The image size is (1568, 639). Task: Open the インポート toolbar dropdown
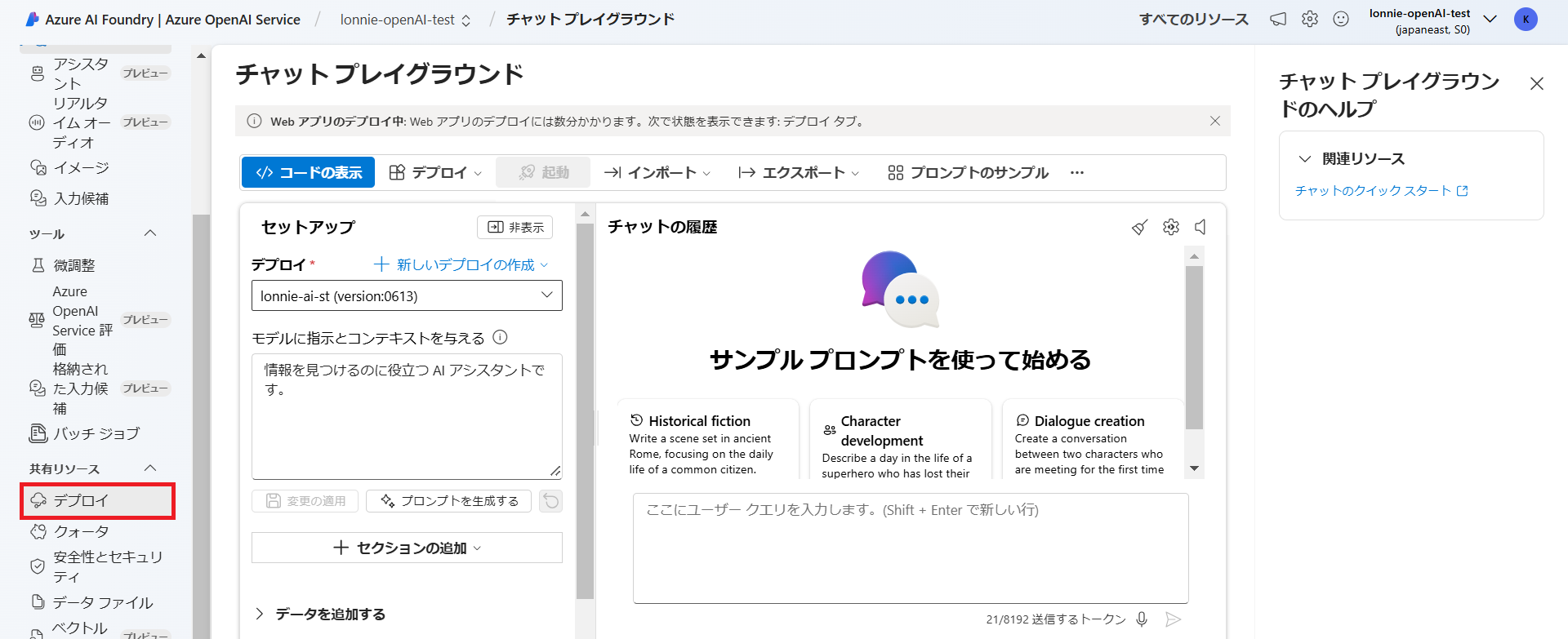657,172
